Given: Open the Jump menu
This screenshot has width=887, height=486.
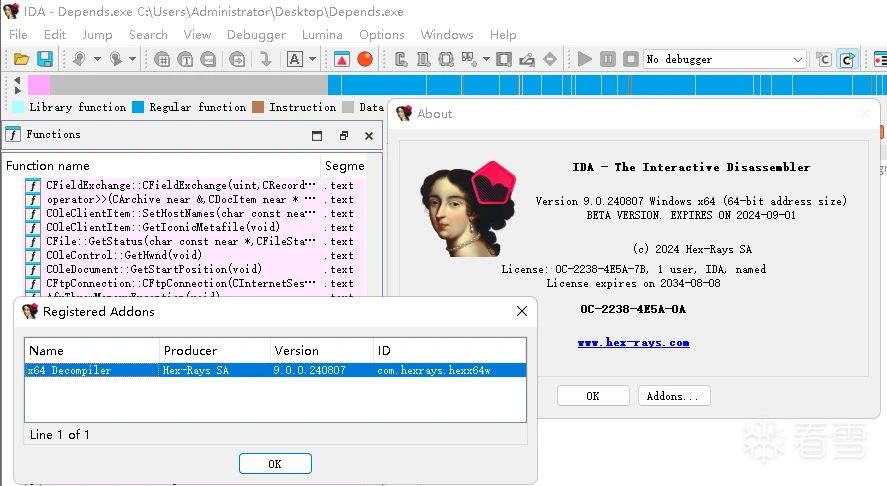Looking at the screenshot, I should click(x=97, y=35).
